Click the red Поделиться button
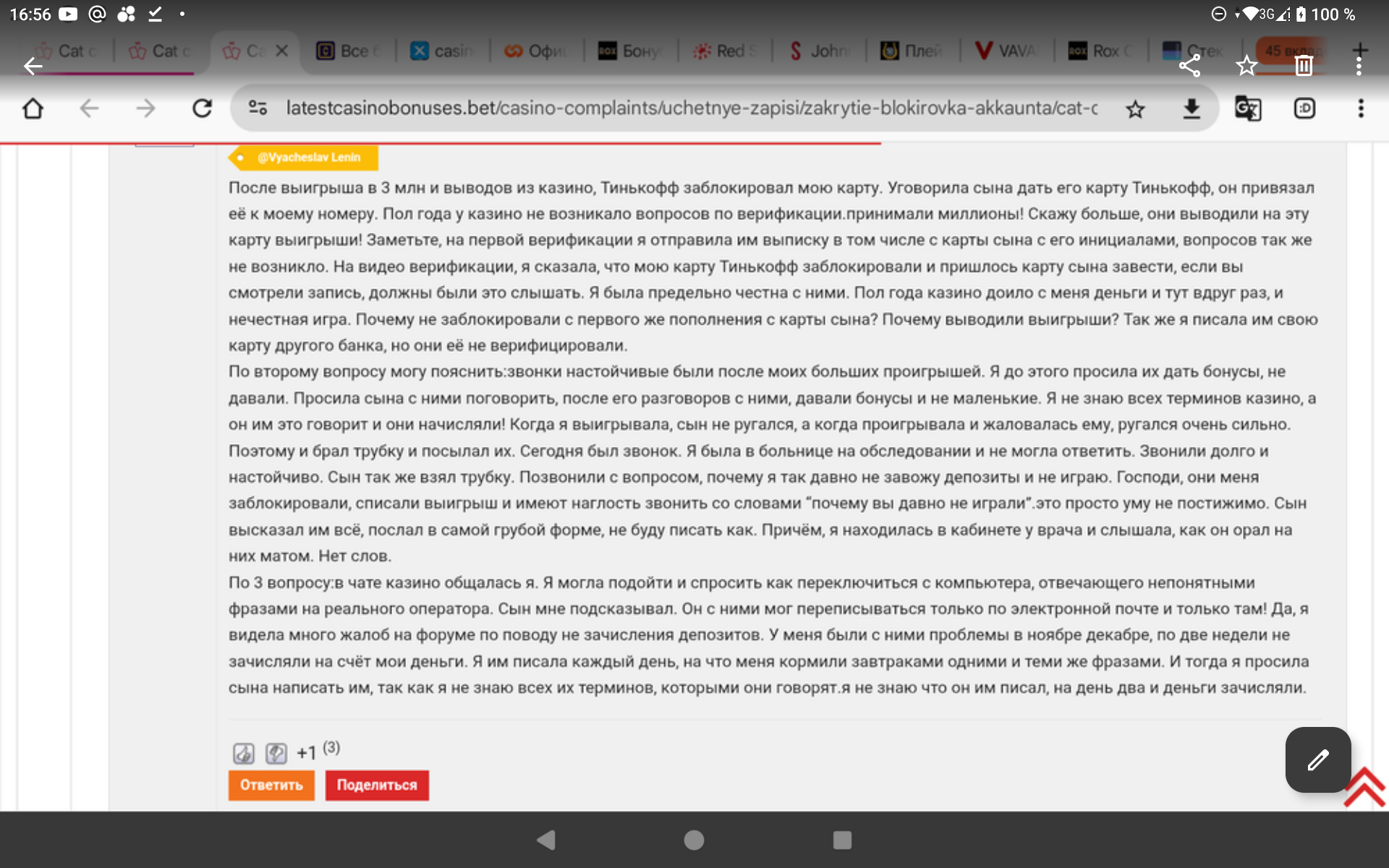The width and height of the screenshot is (1389, 868). tap(377, 785)
